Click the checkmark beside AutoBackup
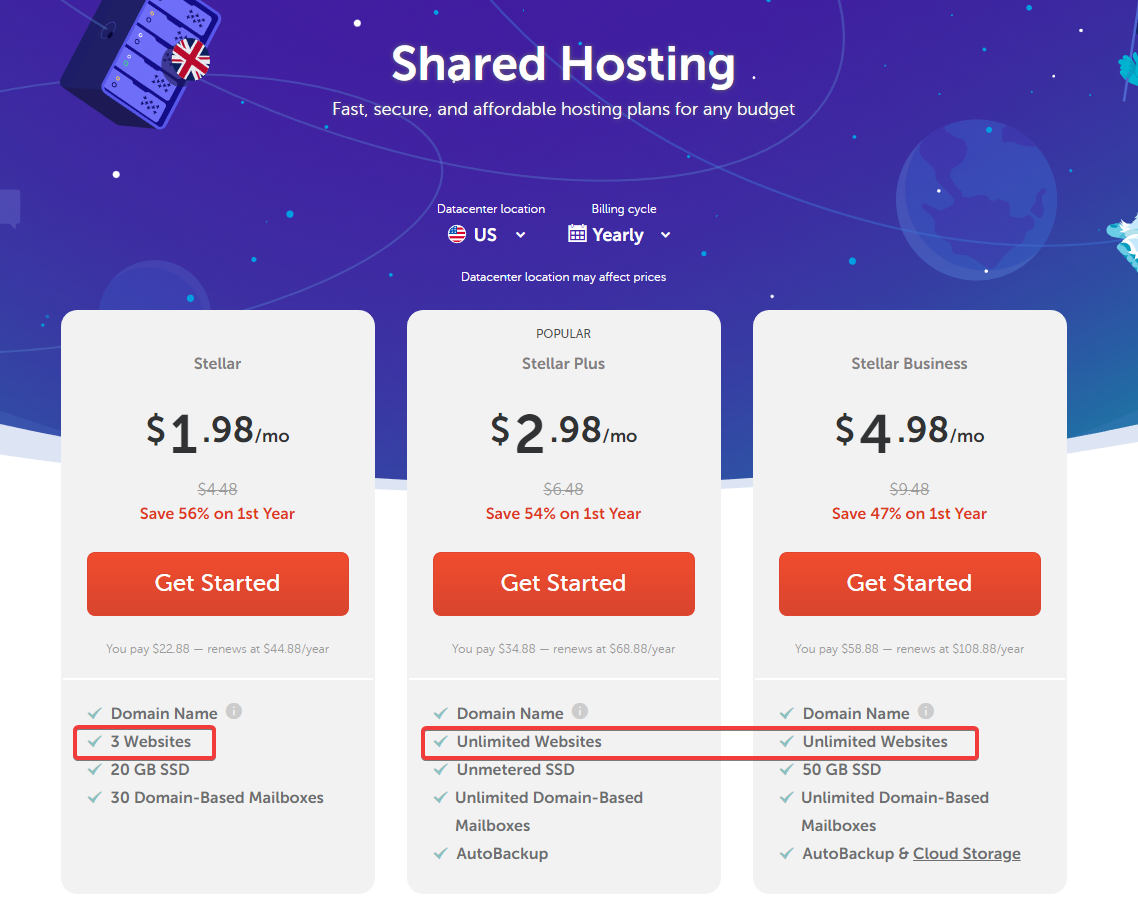1138x921 pixels. click(440, 853)
